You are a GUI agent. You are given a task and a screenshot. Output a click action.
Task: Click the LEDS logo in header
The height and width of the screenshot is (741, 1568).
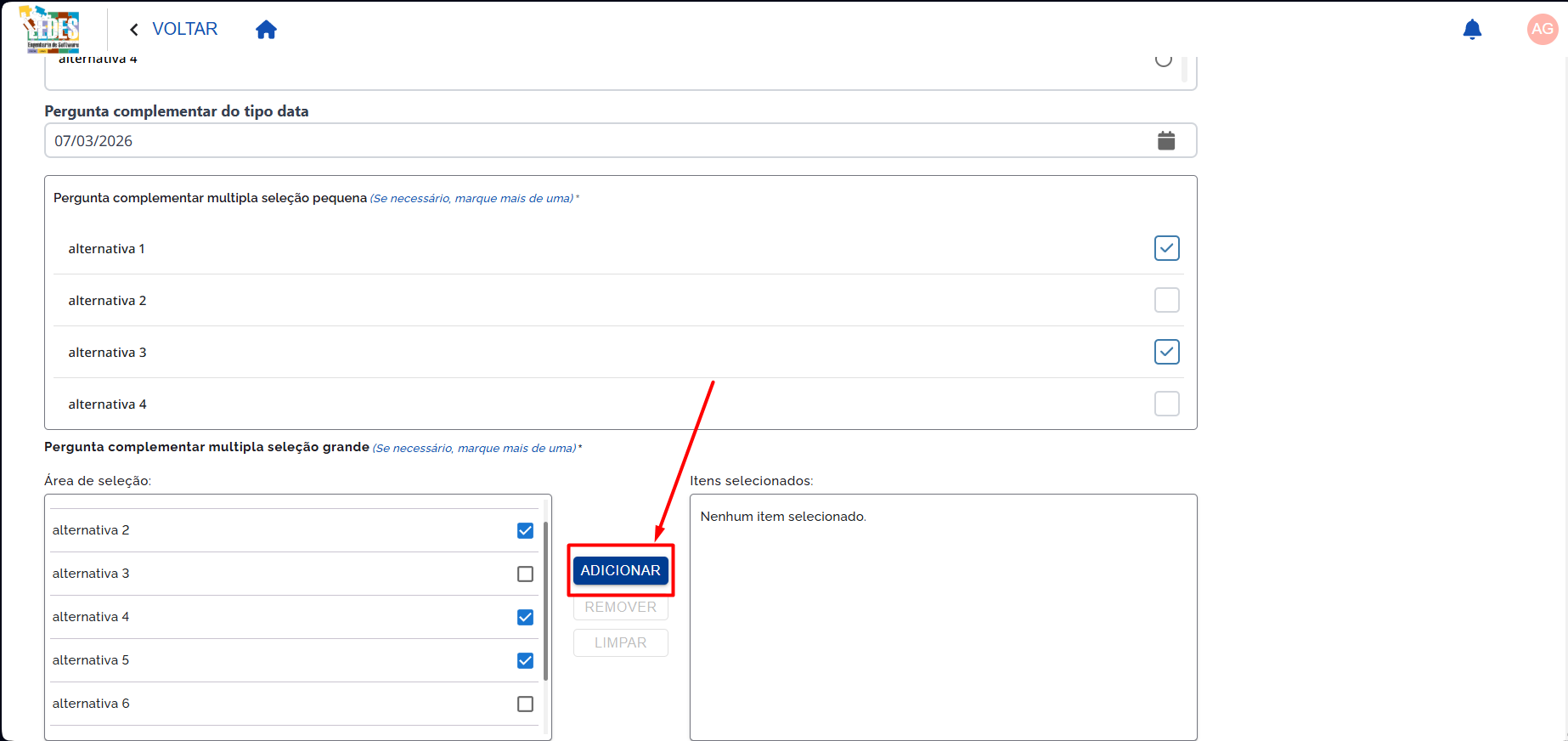49,29
